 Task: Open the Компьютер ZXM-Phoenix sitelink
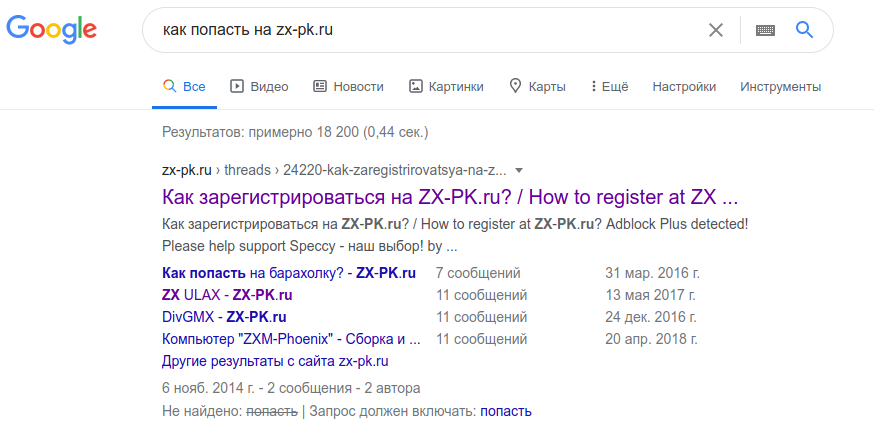click(x=291, y=339)
